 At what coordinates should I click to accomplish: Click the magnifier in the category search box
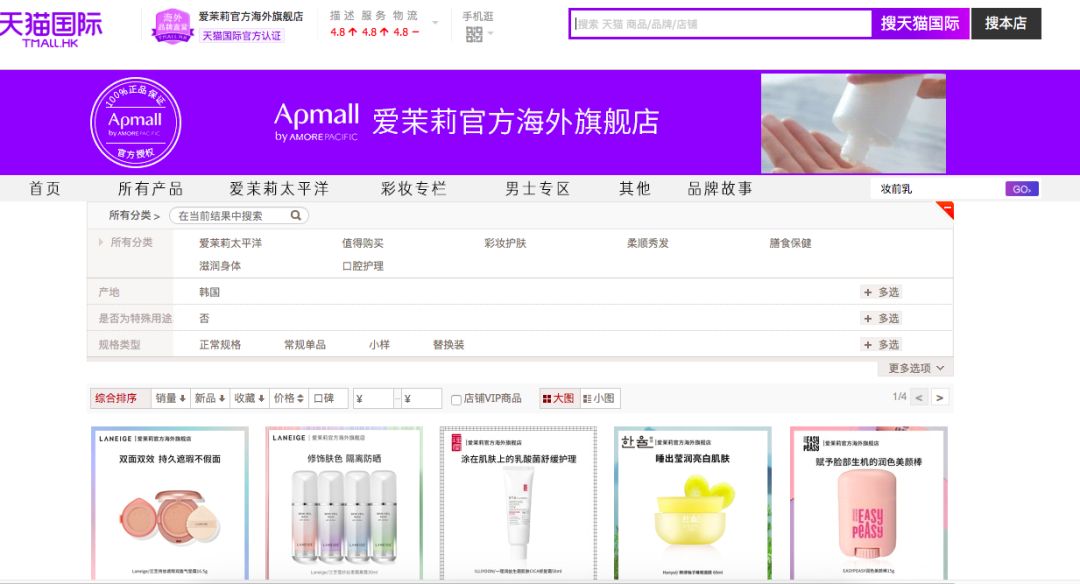pos(295,216)
